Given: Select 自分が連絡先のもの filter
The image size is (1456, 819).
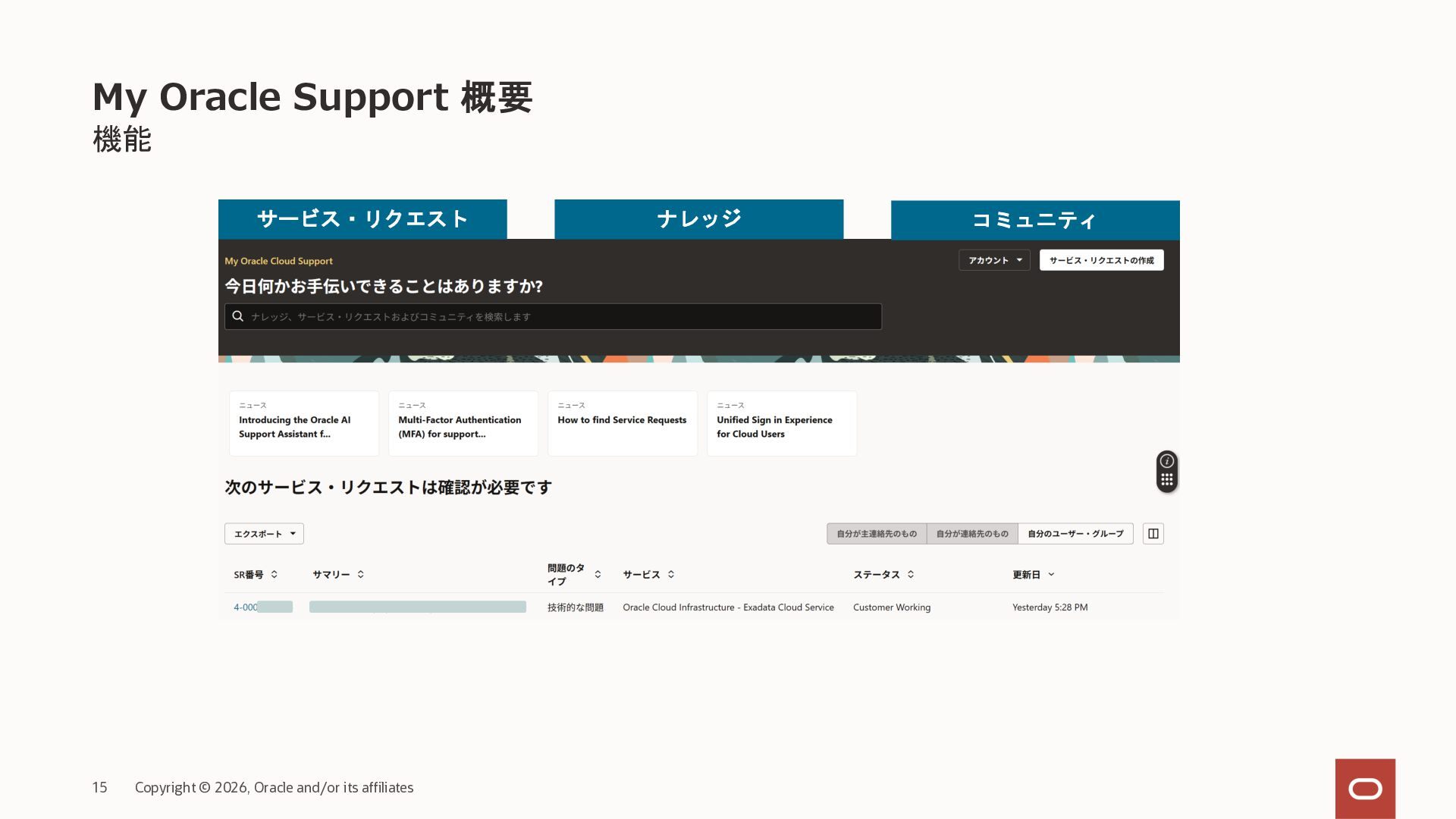Looking at the screenshot, I should pyautogui.click(x=972, y=534).
